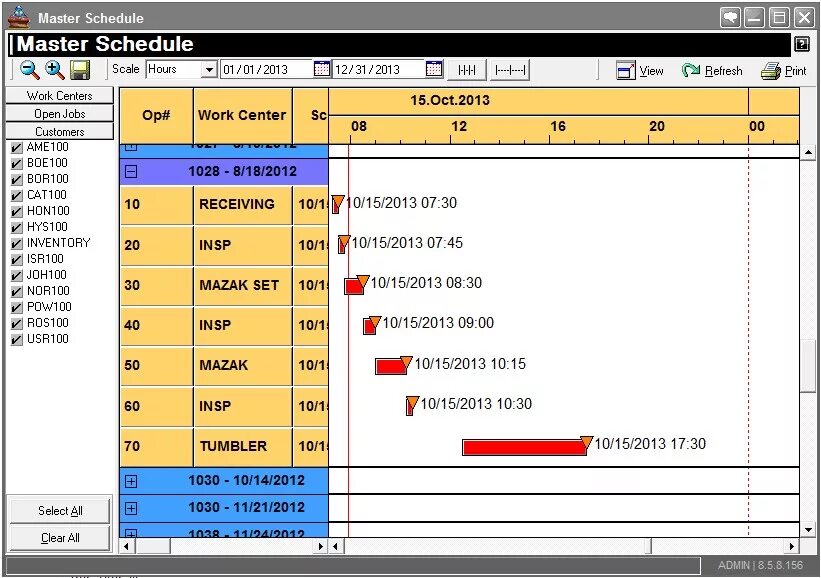821x578 pixels.
Task: Click the wide interval spacing button
Action: (510, 70)
